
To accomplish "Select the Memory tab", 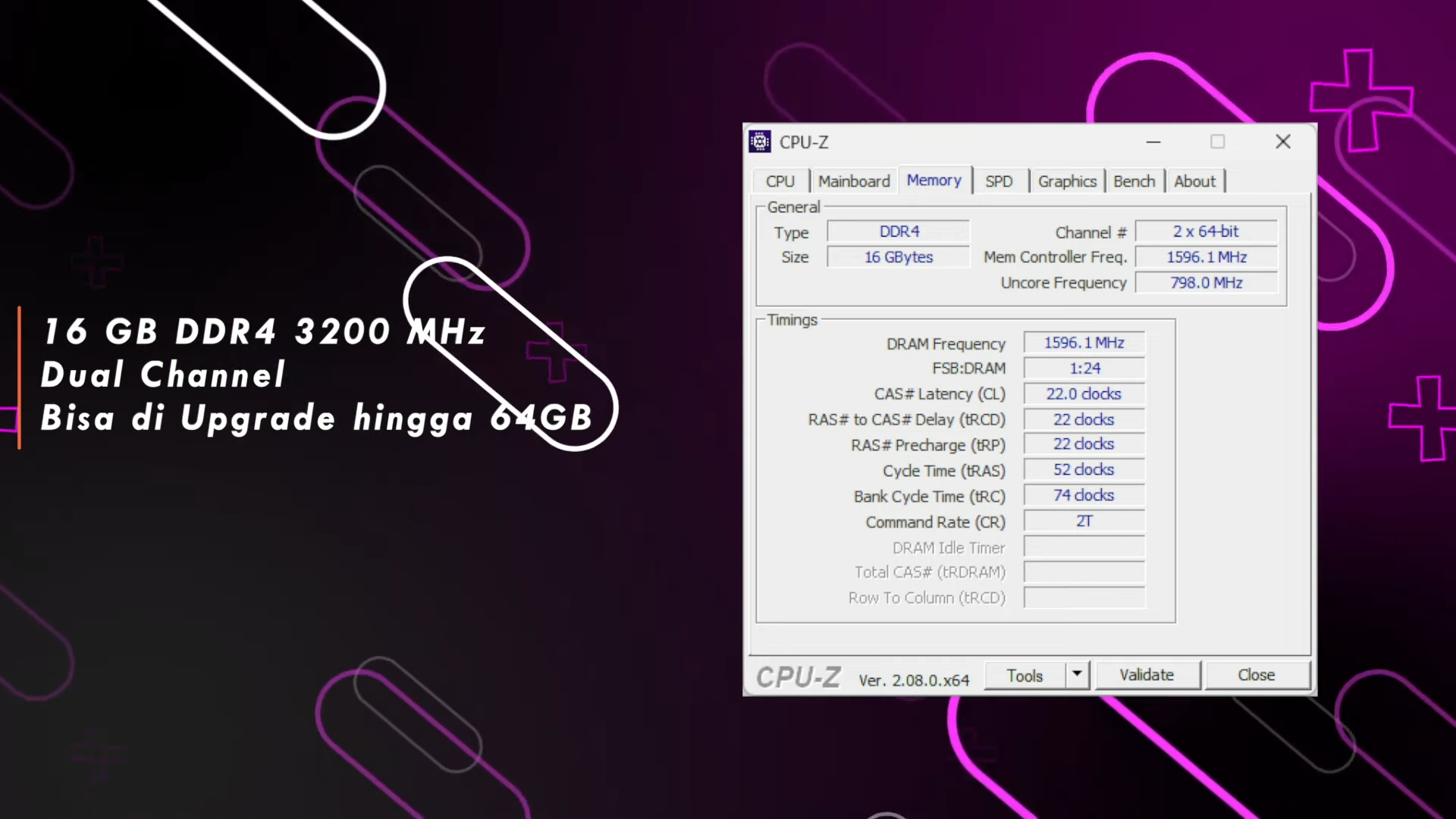I will (x=934, y=180).
